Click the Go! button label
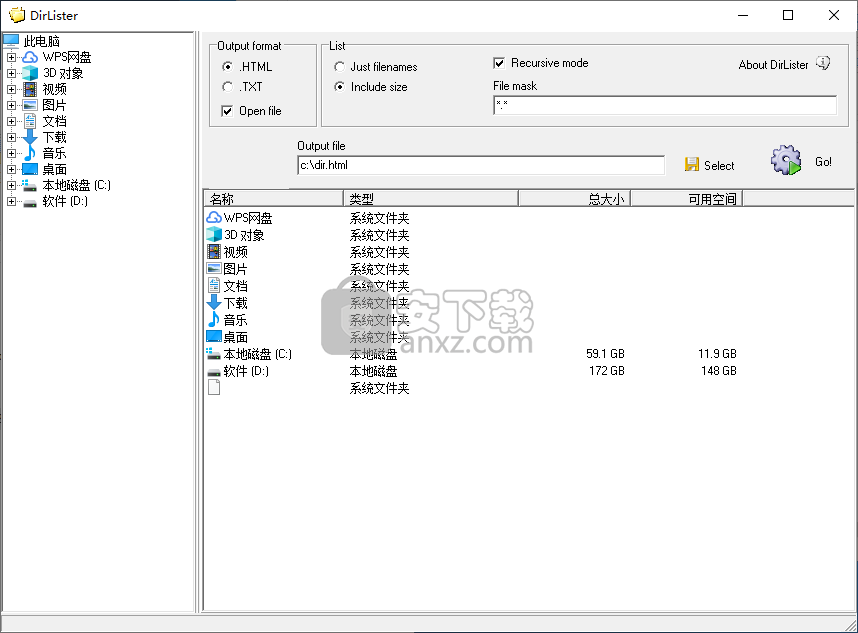The image size is (858, 633). point(823,161)
